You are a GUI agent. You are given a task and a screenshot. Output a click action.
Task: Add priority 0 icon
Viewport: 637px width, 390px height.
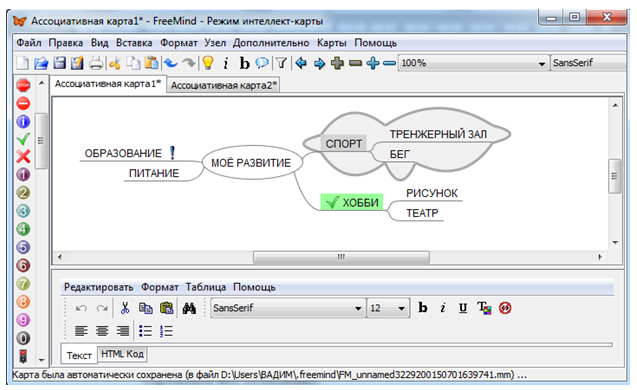point(23,338)
